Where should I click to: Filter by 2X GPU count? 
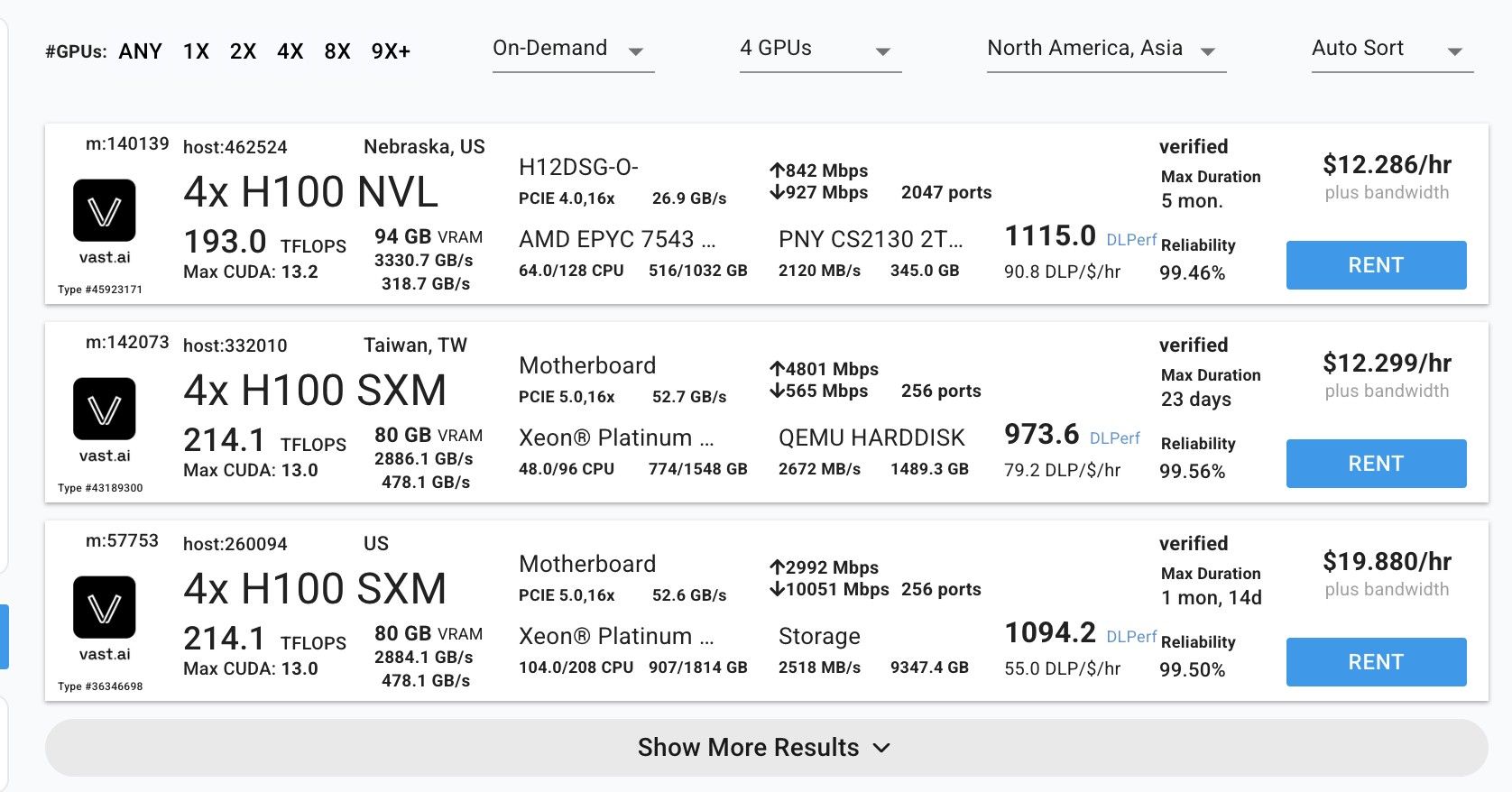(243, 51)
